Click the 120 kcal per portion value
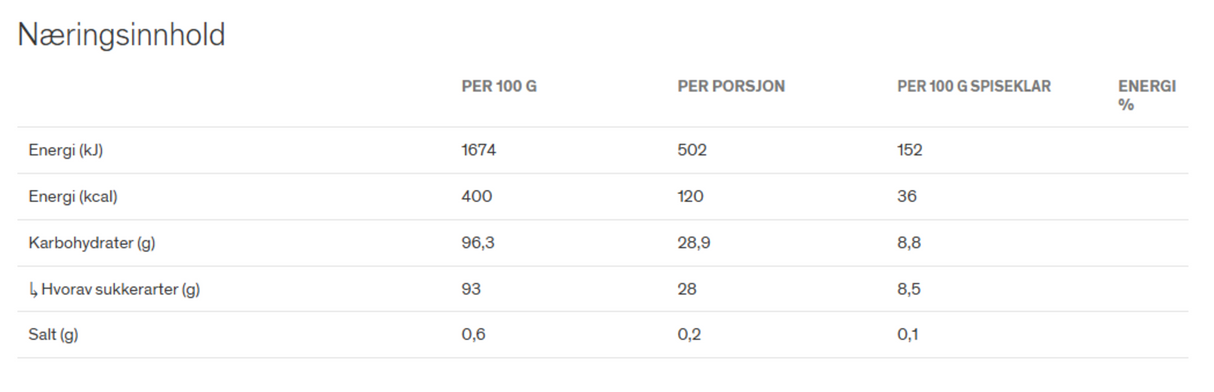 click(x=690, y=197)
